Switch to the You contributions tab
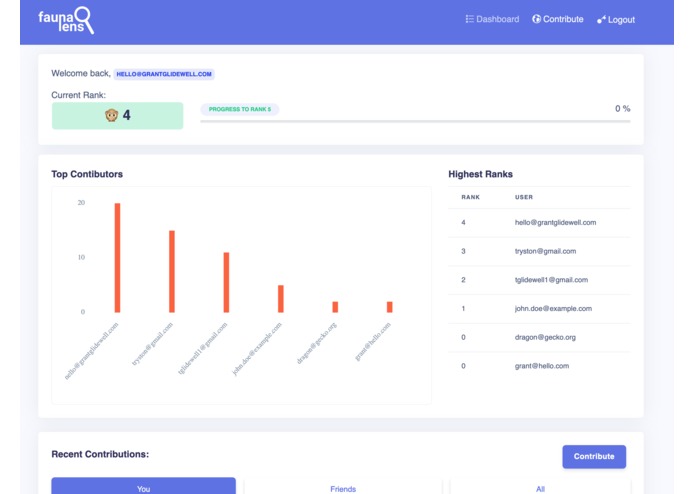 pyautogui.click(x=144, y=486)
